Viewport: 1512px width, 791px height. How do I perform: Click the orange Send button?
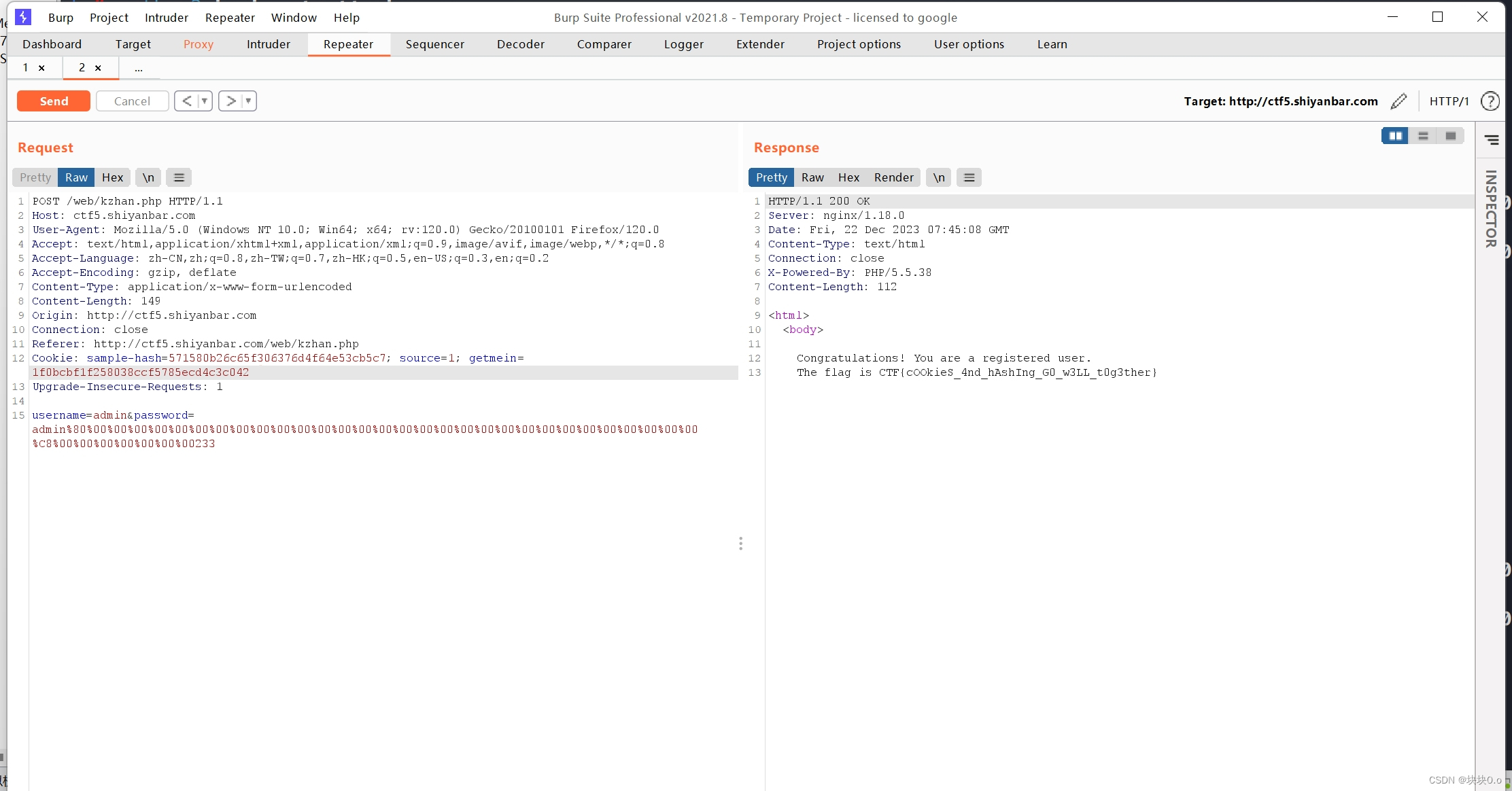(54, 101)
